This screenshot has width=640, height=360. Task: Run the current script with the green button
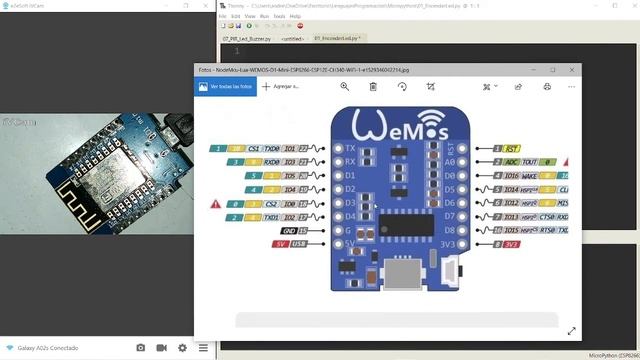tap(249, 26)
